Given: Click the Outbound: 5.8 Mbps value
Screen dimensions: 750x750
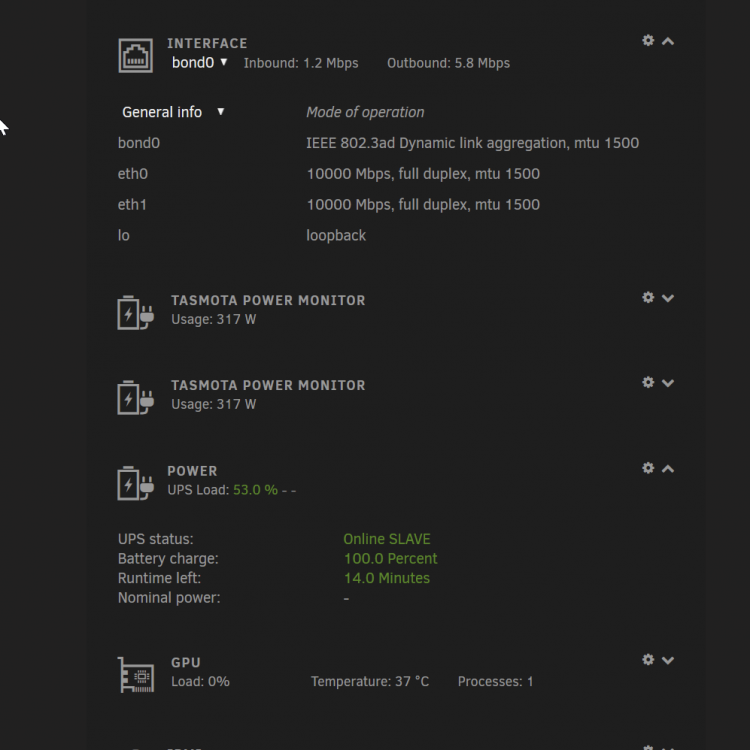Looking at the screenshot, I should 448,63.
